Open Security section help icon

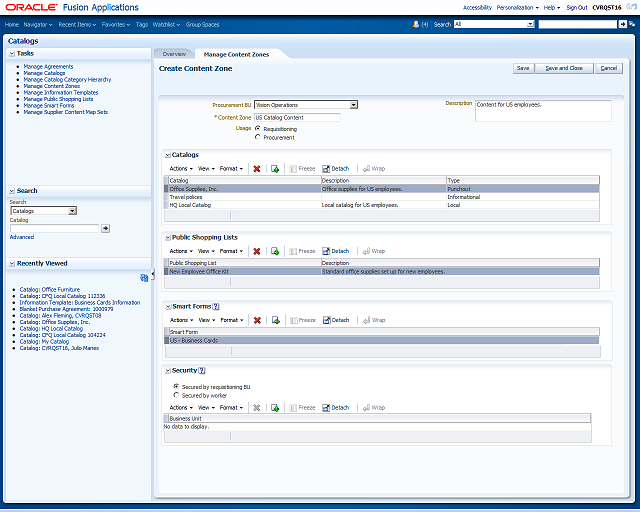[202, 371]
